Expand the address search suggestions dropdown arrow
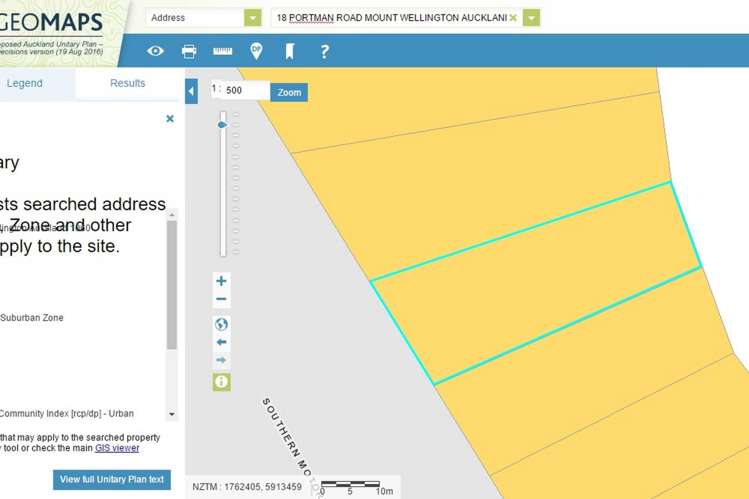 tap(531, 18)
